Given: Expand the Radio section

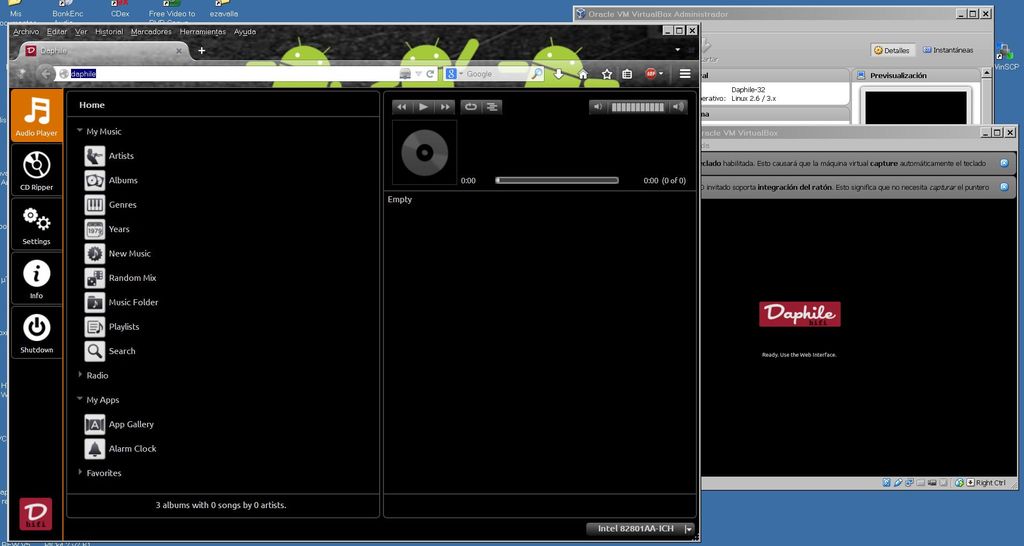Looking at the screenshot, I should pos(80,375).
